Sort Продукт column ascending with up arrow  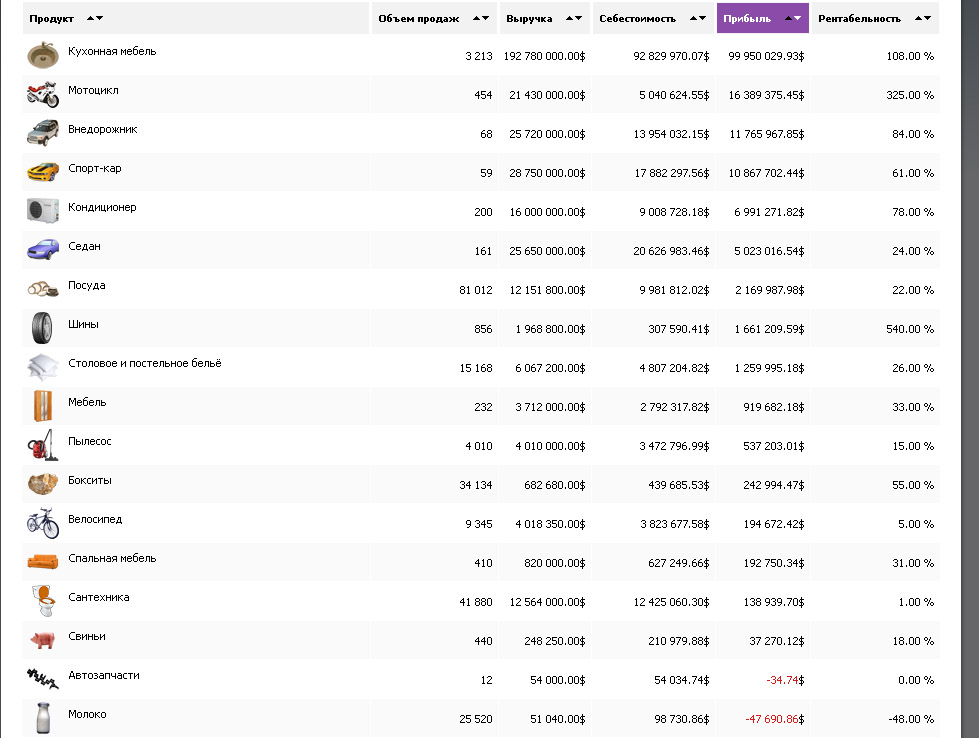[90, 19]
